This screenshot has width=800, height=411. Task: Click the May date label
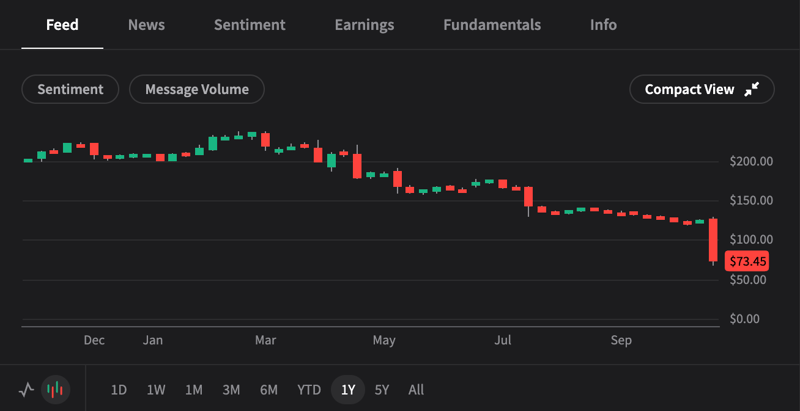tap(384, 341)
